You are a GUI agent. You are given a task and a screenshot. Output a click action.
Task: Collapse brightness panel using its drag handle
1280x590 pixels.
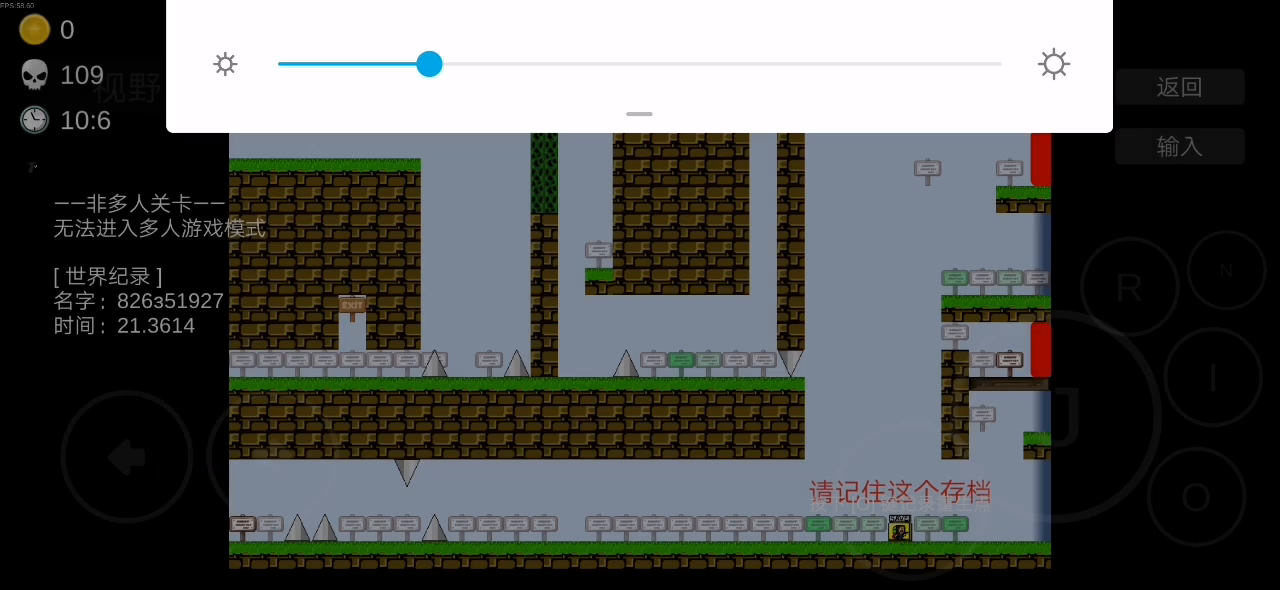pos(639,114)
